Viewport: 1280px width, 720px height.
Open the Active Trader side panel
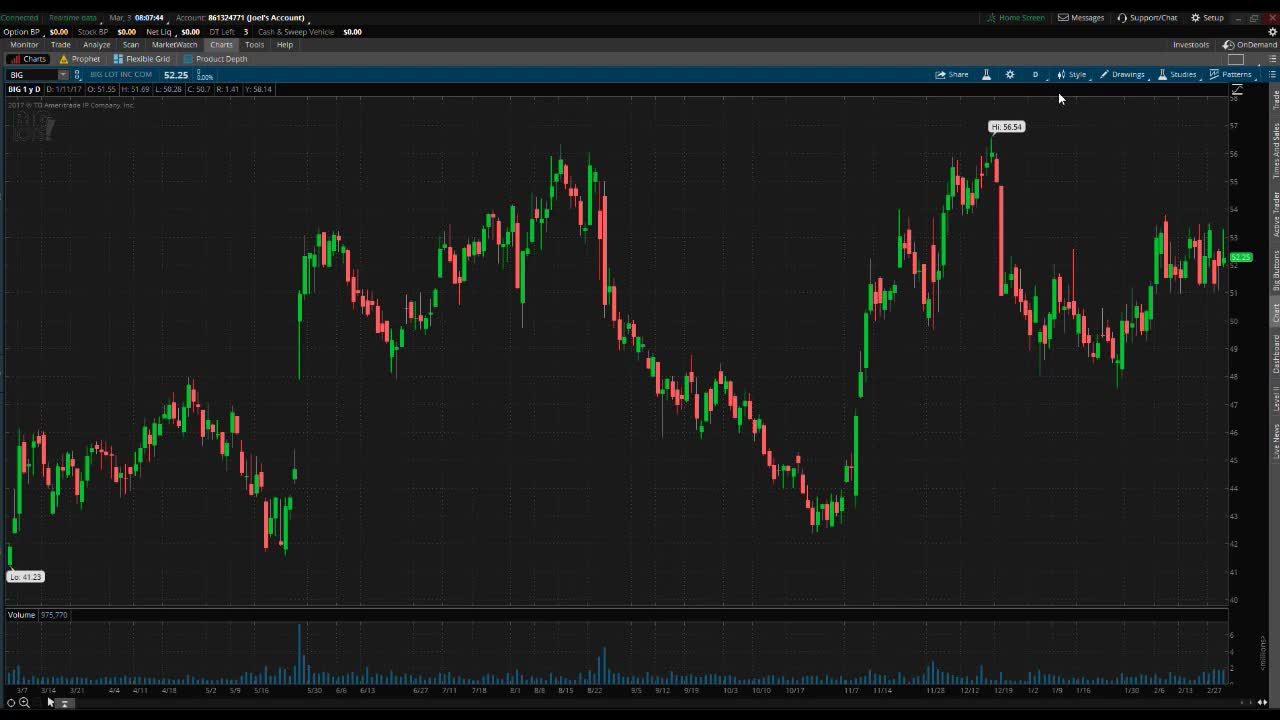[x=1275, y=214]
